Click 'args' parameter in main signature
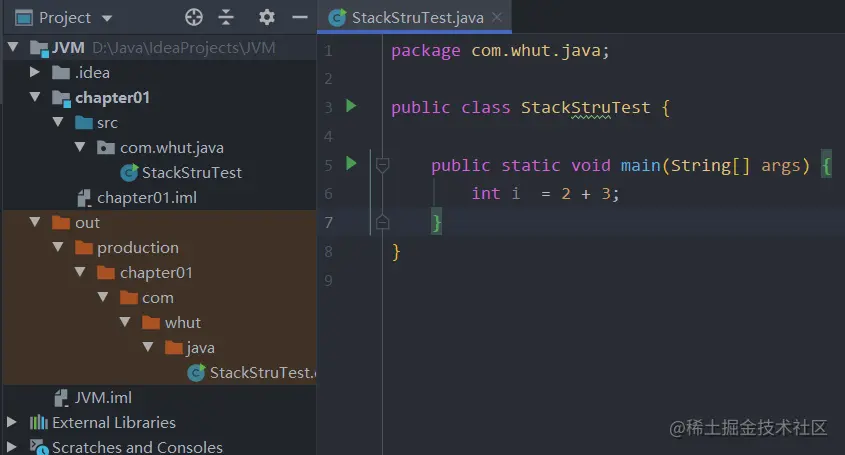845x455 pixels. coord(780,166)
